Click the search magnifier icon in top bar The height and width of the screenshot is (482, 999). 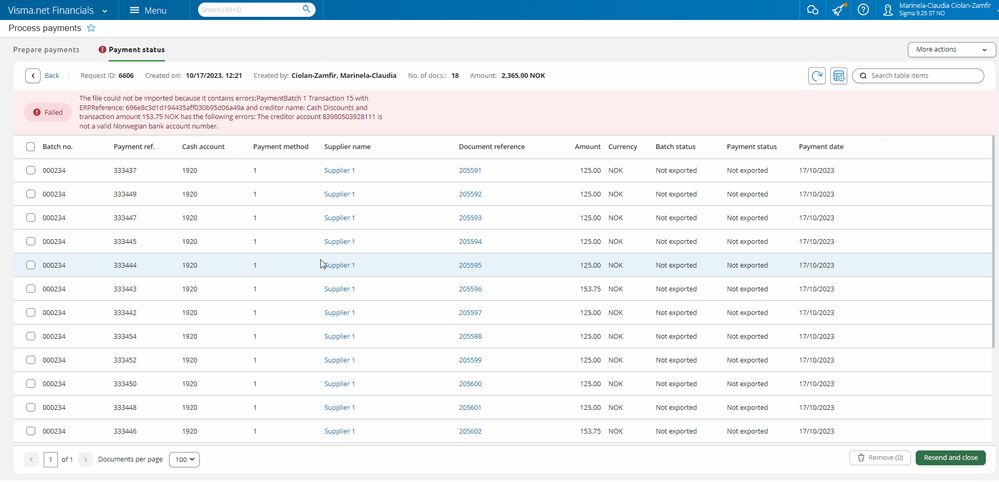click(306, 10)
